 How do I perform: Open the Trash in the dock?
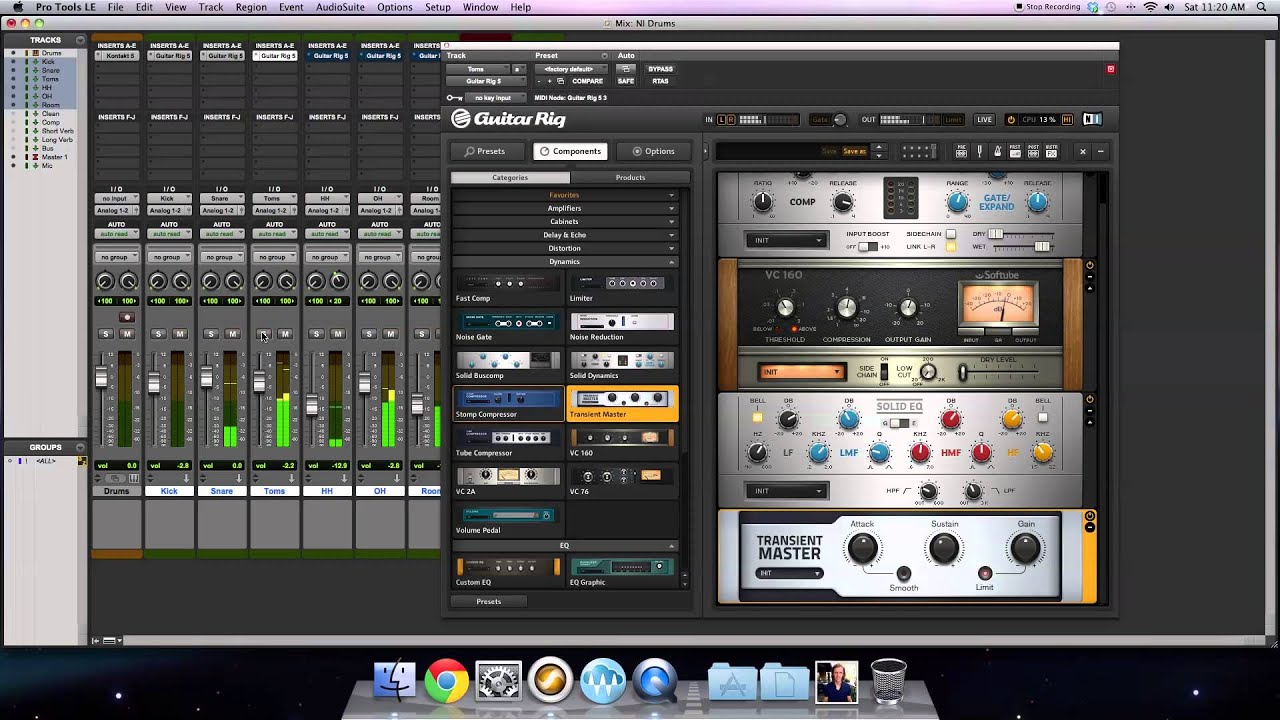point(888,682)
